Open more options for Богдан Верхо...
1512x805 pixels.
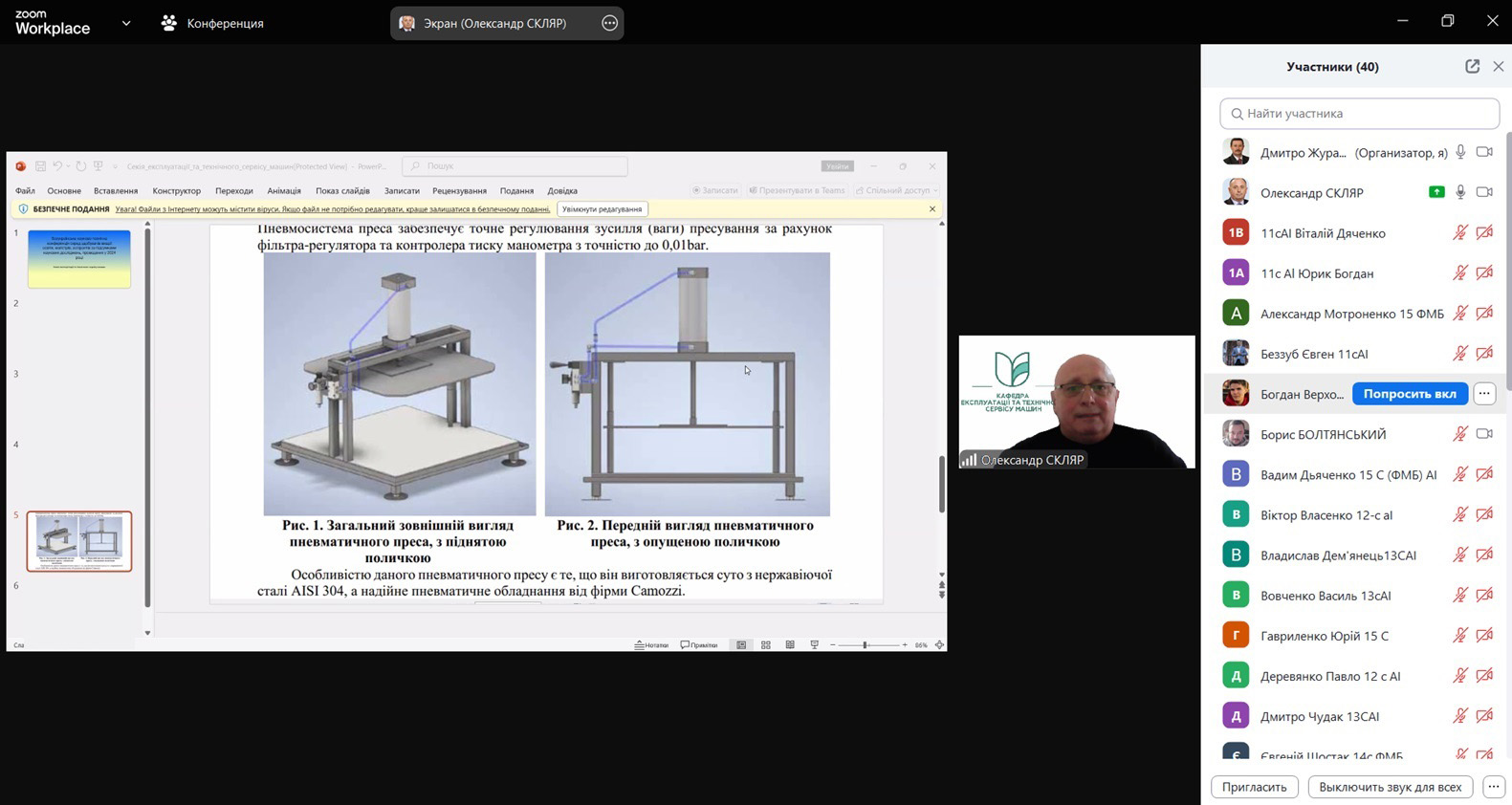(1484, 394)
